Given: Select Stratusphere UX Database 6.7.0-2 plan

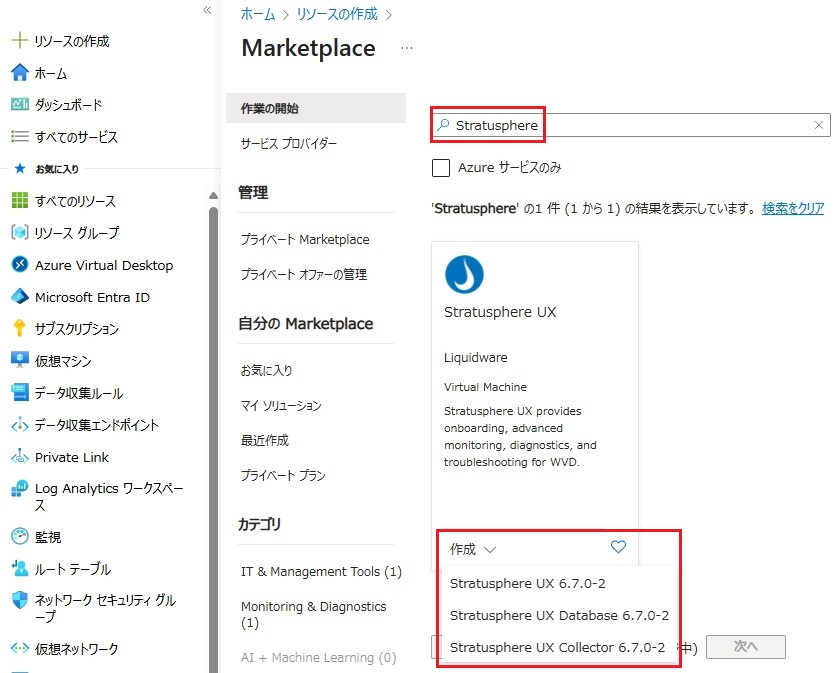Looking at the screenshot, I should [559, 615].
